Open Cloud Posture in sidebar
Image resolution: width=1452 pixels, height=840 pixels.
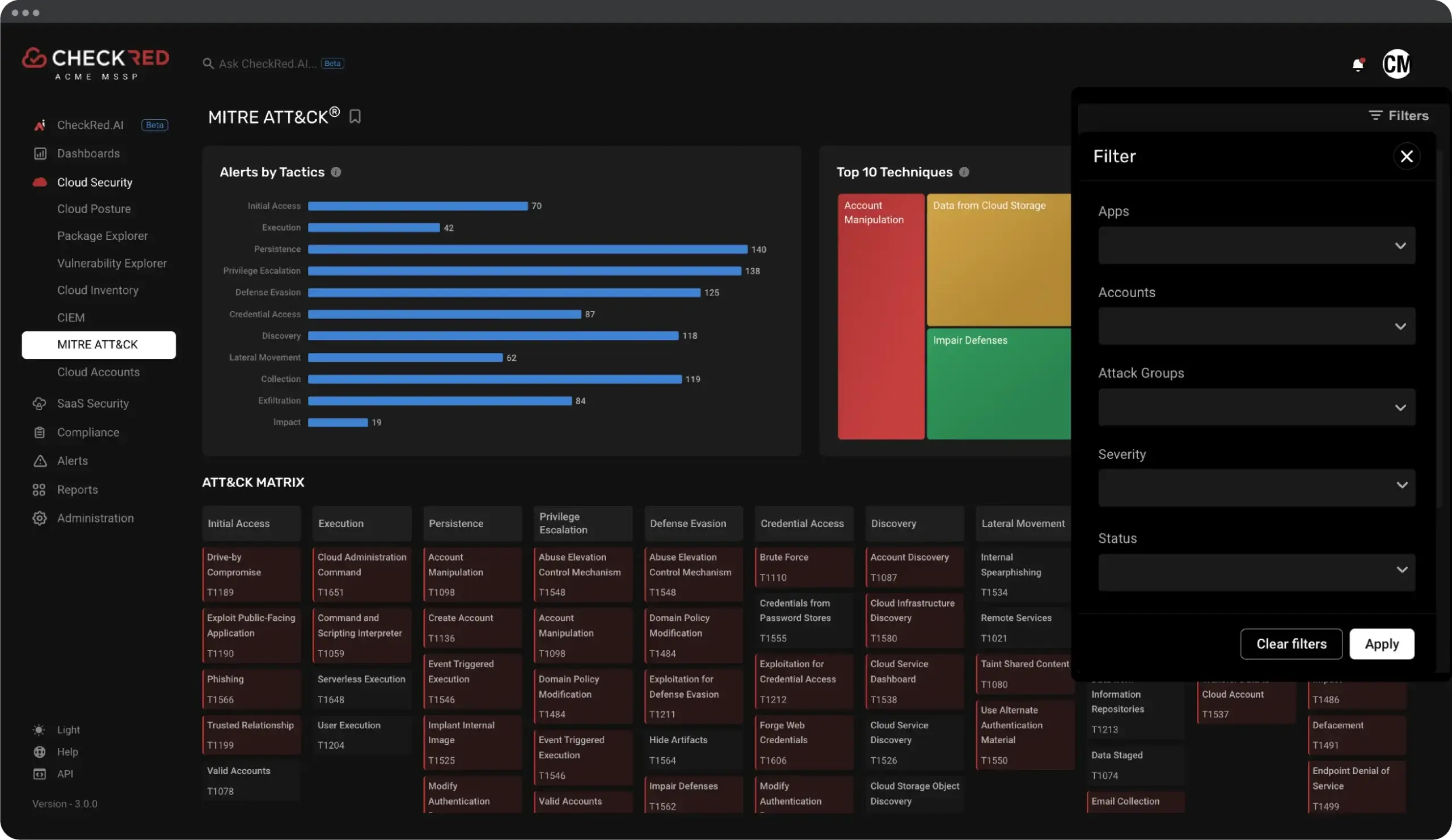(94, 209)
